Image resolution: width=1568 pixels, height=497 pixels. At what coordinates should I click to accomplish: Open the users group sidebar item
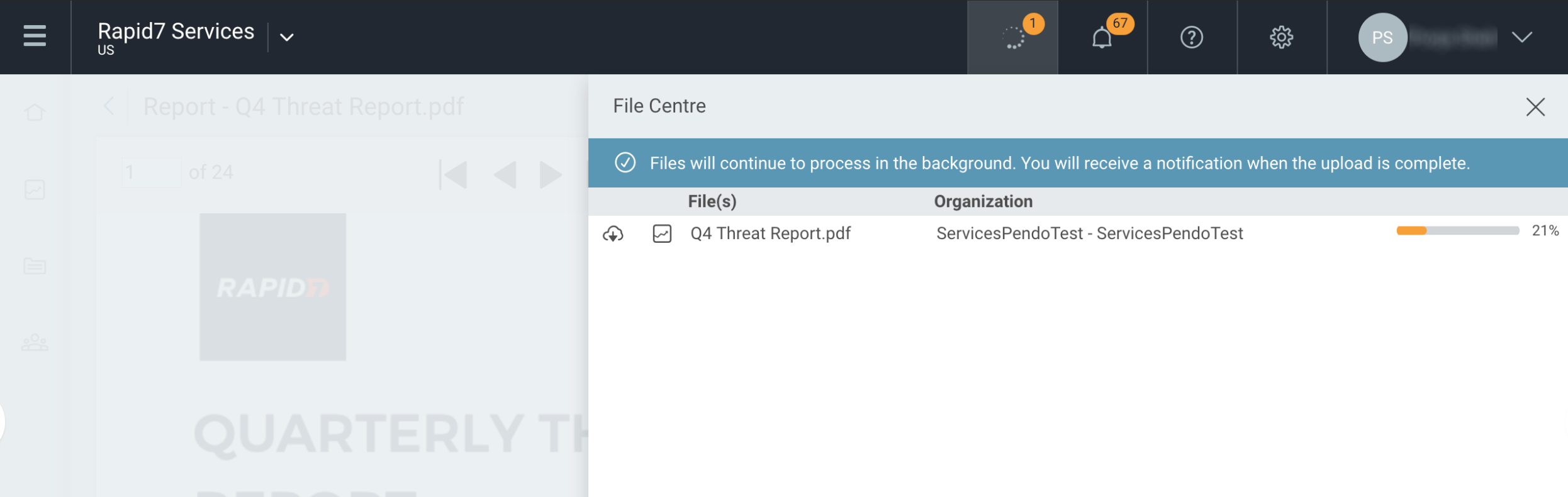35,343
